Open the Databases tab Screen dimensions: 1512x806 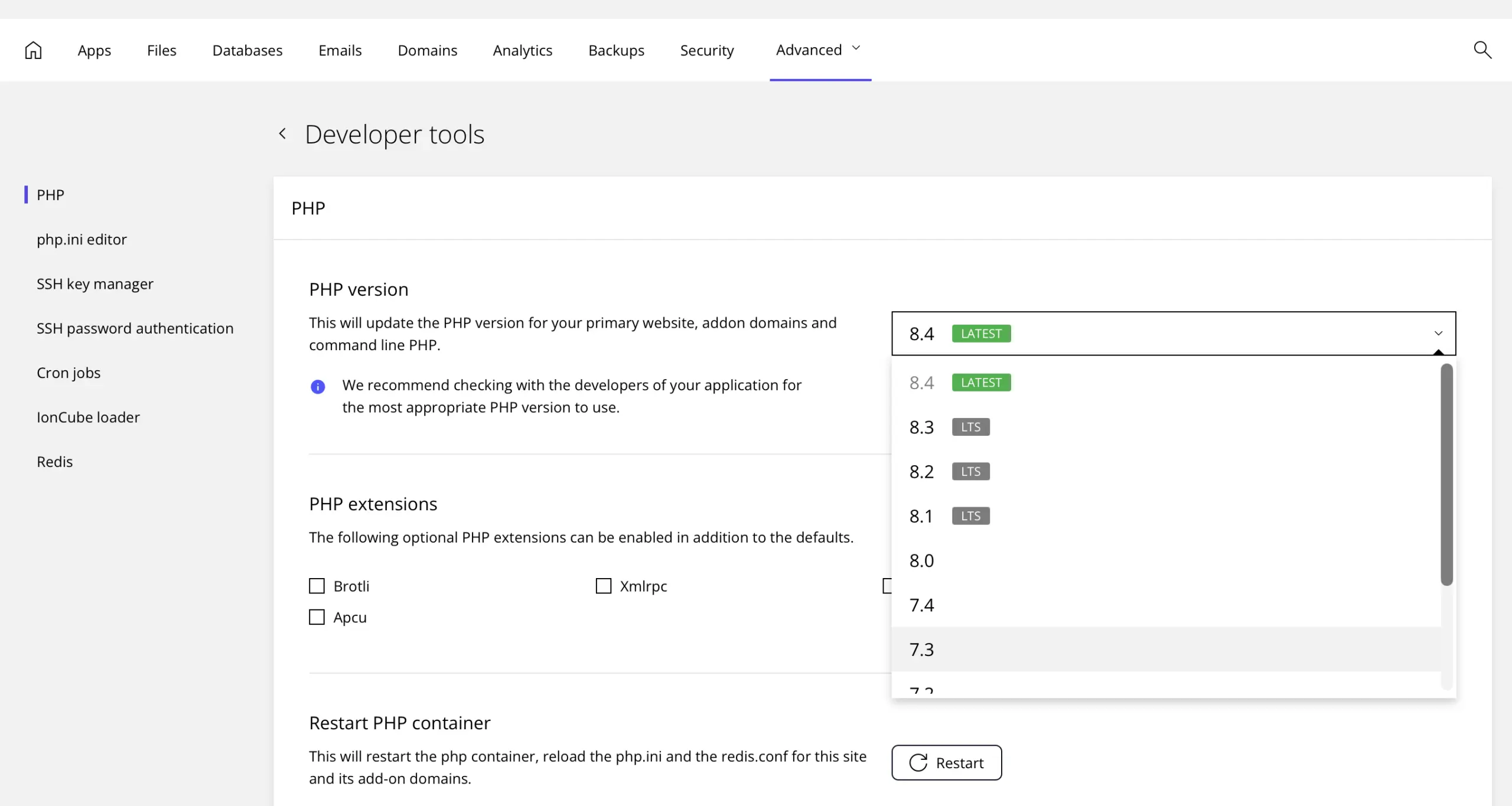click(247, 50)
